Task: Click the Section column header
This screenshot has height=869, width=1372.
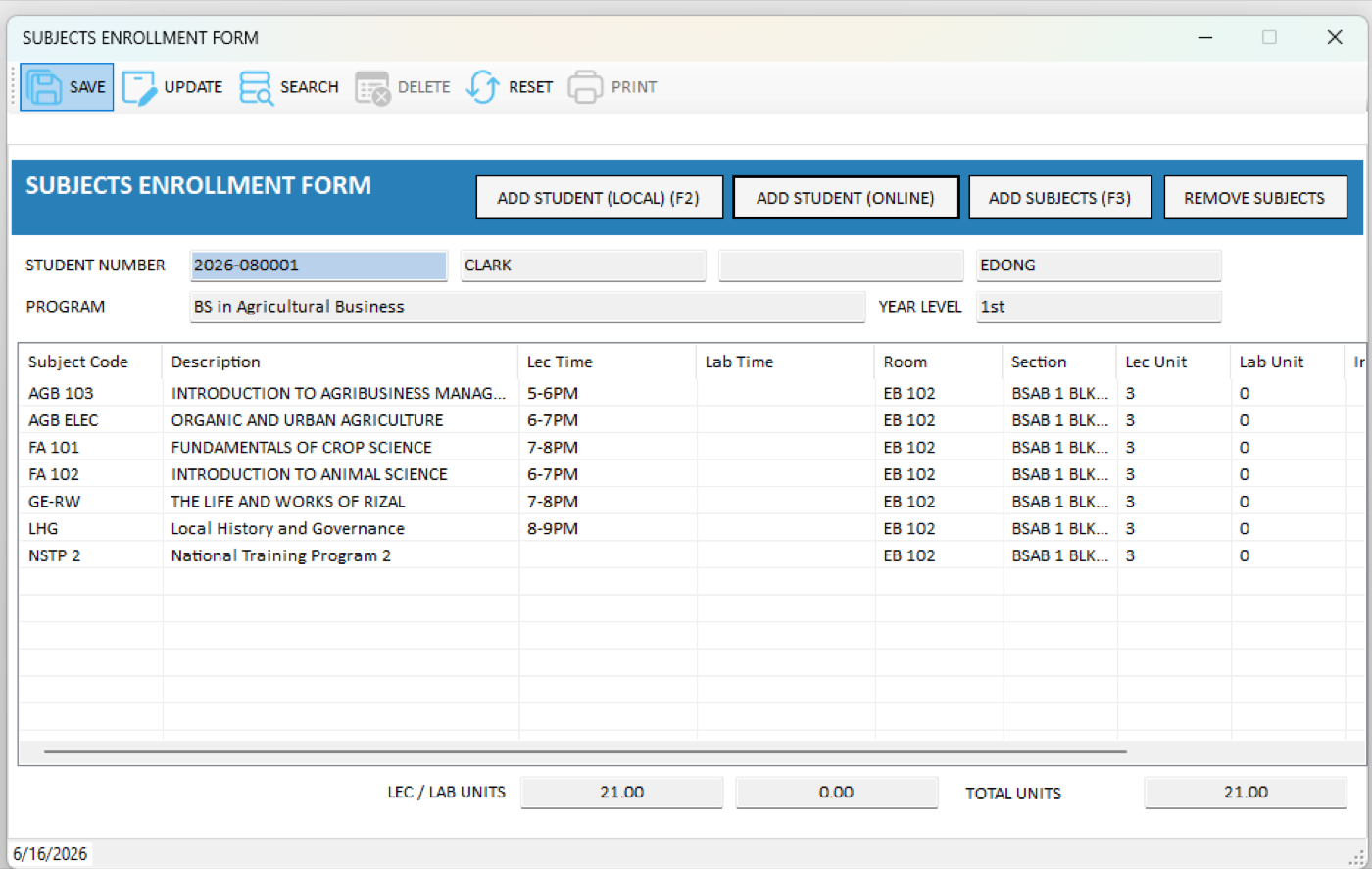Action: pos(1059,362)
